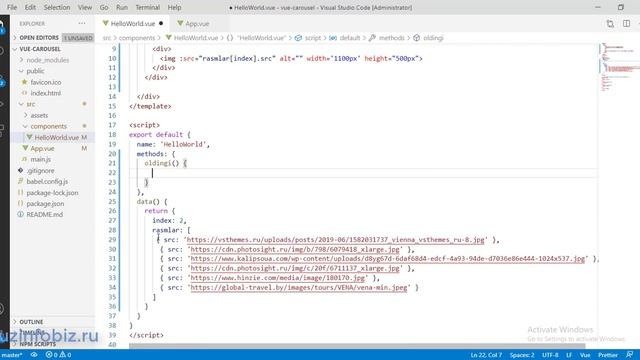Open the Go menu
Screen dimensions: 640x360
tap(104, 7)
